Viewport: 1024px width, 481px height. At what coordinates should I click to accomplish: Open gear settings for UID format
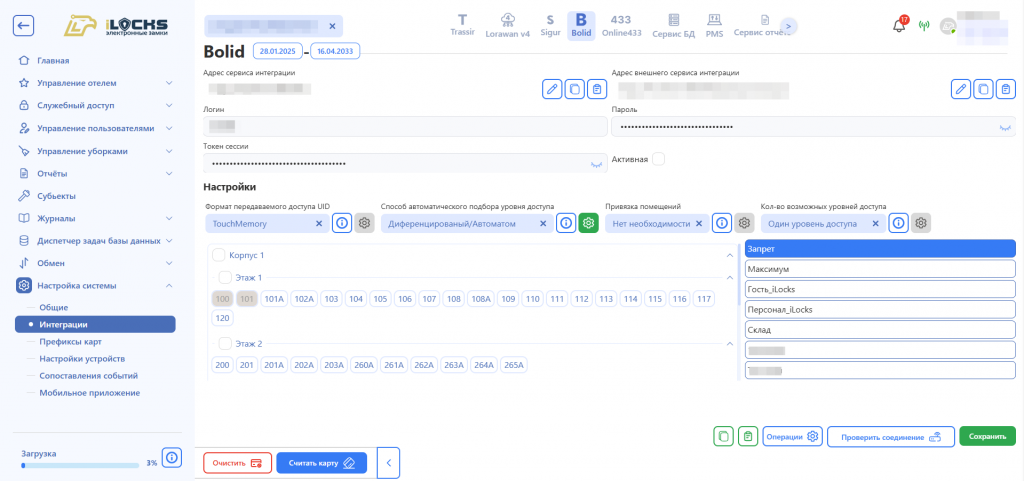point(364,223)
